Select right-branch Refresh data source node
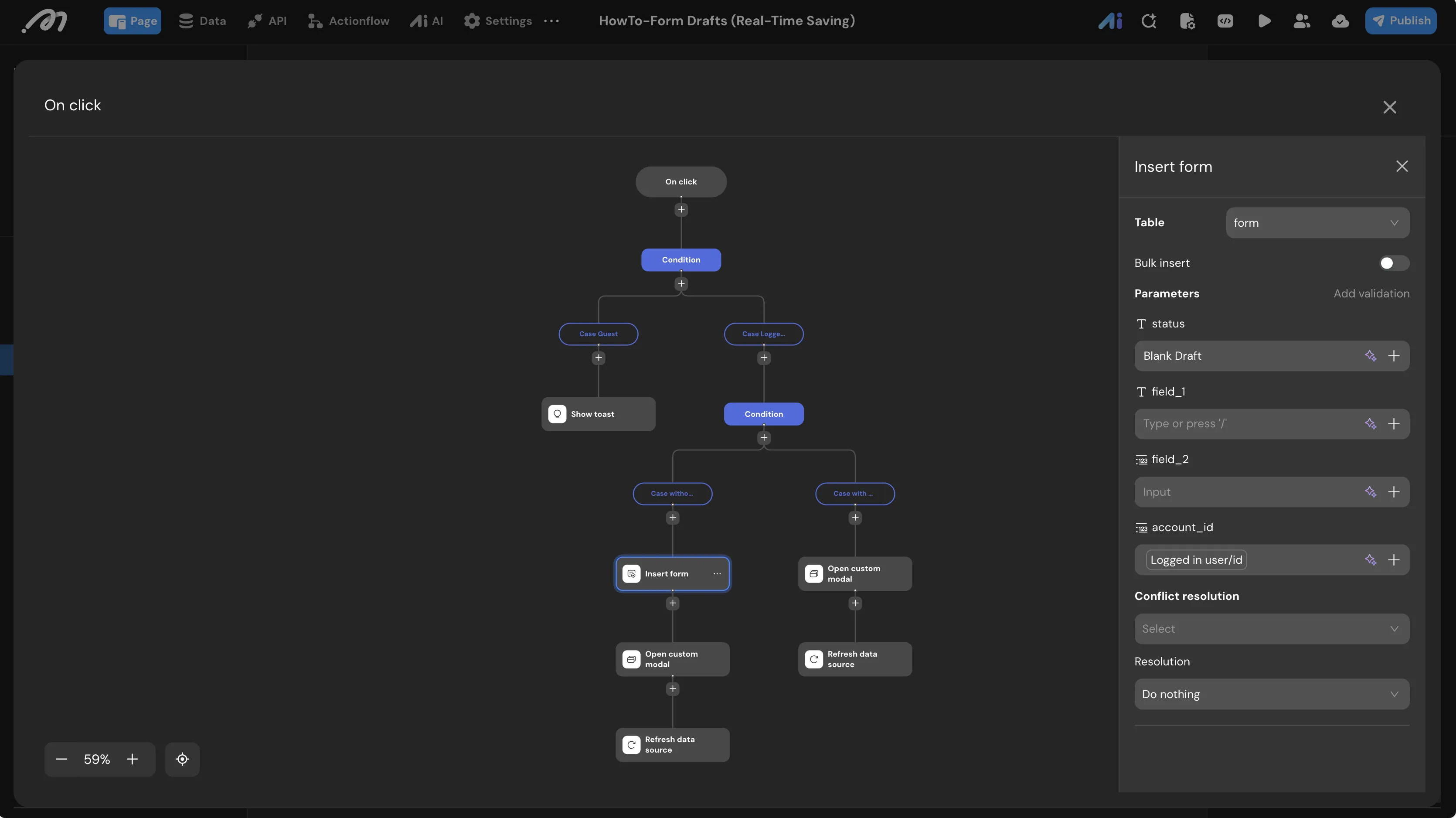 click(x=855, y=659)
